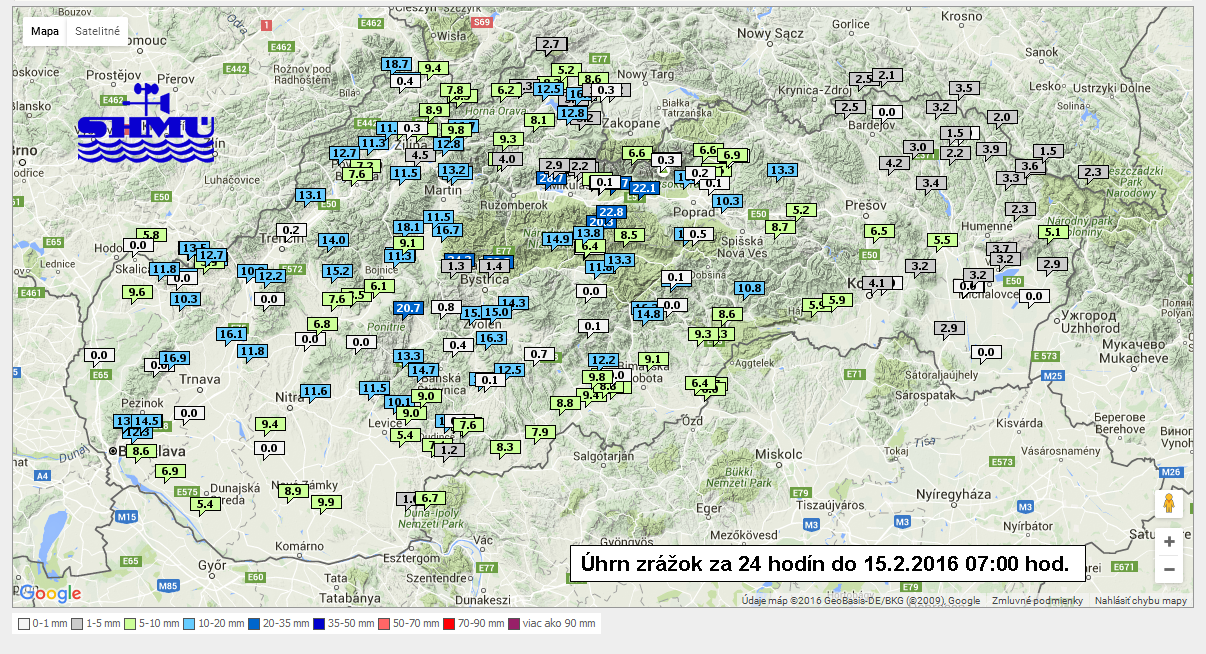Switch to the Satelitné view tab
This screenshot has width=1206, height=654.
click(x=98, y=31)
